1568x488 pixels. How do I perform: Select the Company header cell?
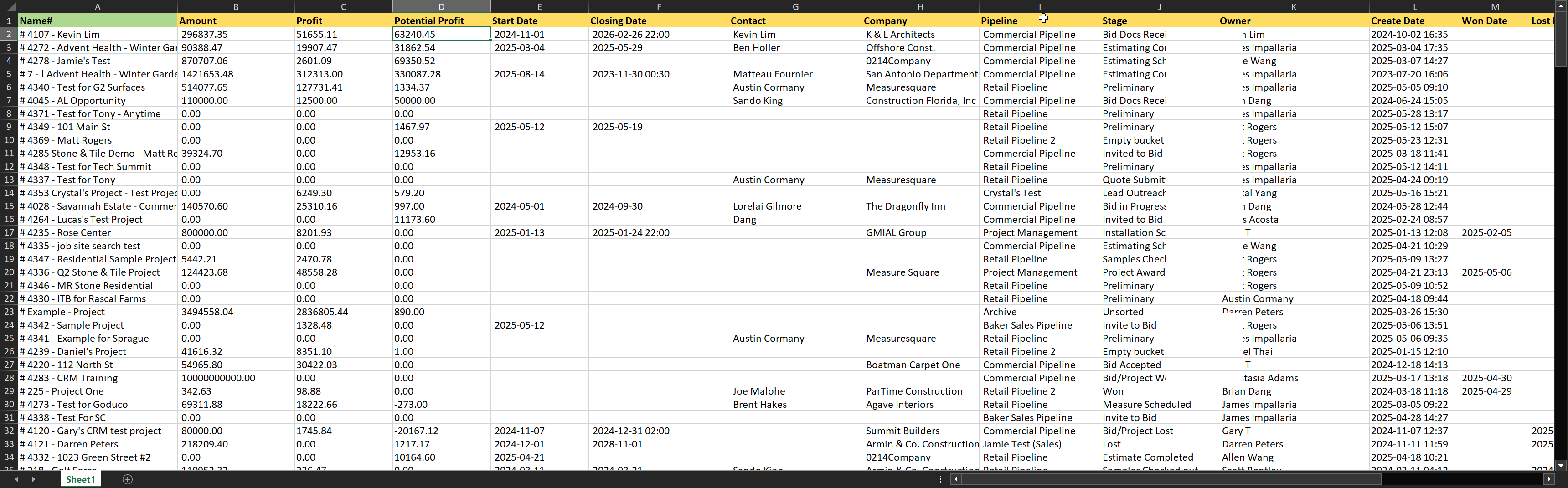920,21
